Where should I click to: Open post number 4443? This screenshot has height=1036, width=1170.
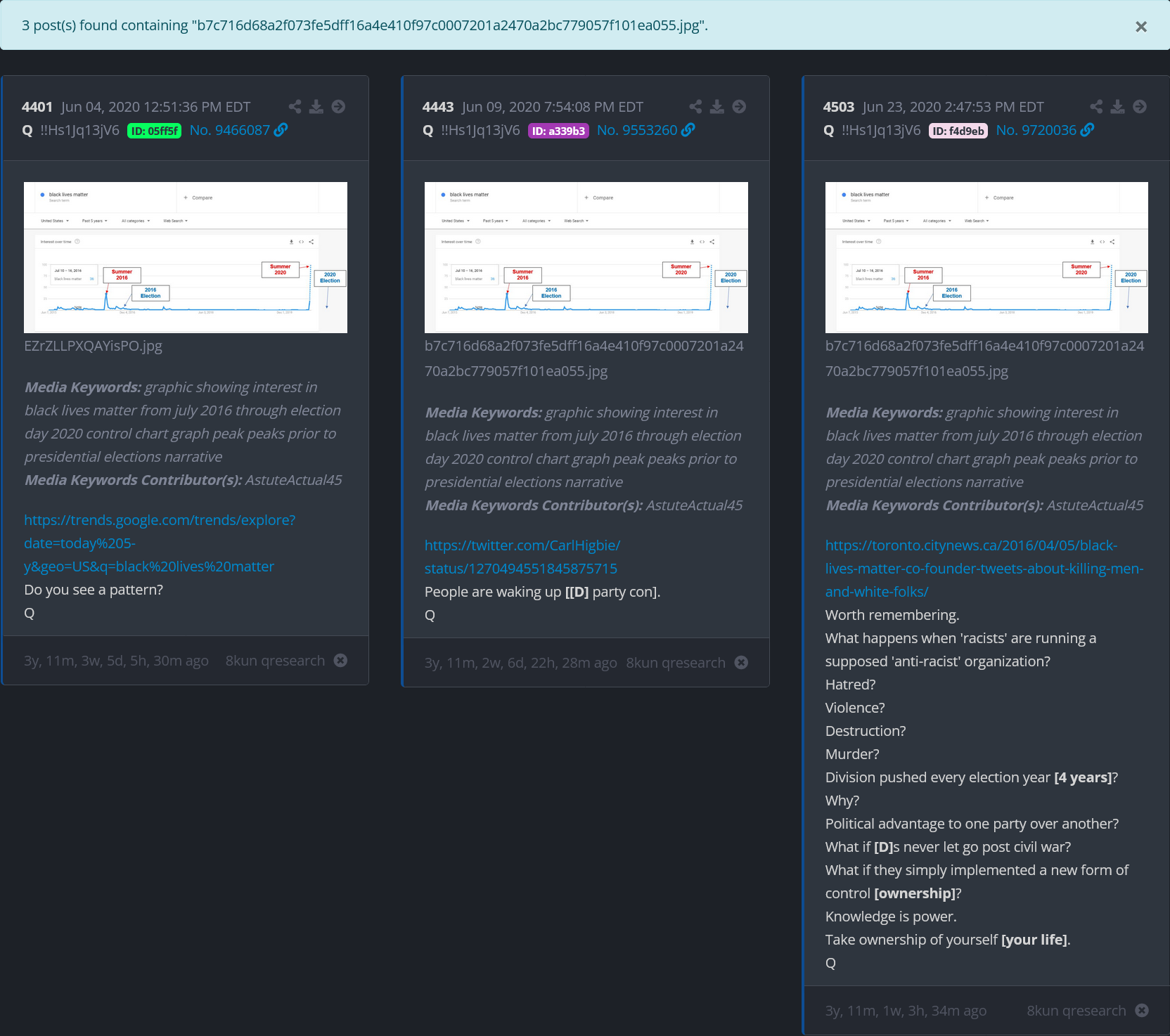pyautogui.click(x=438, y=107)
